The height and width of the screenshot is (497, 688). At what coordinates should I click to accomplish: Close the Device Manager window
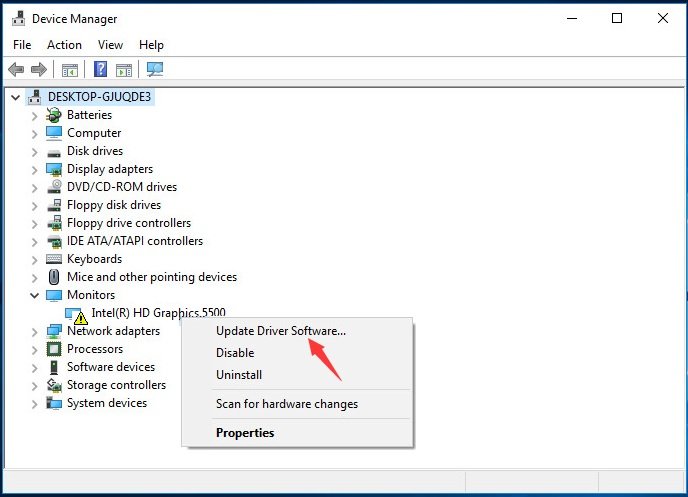tap(663, 18)
